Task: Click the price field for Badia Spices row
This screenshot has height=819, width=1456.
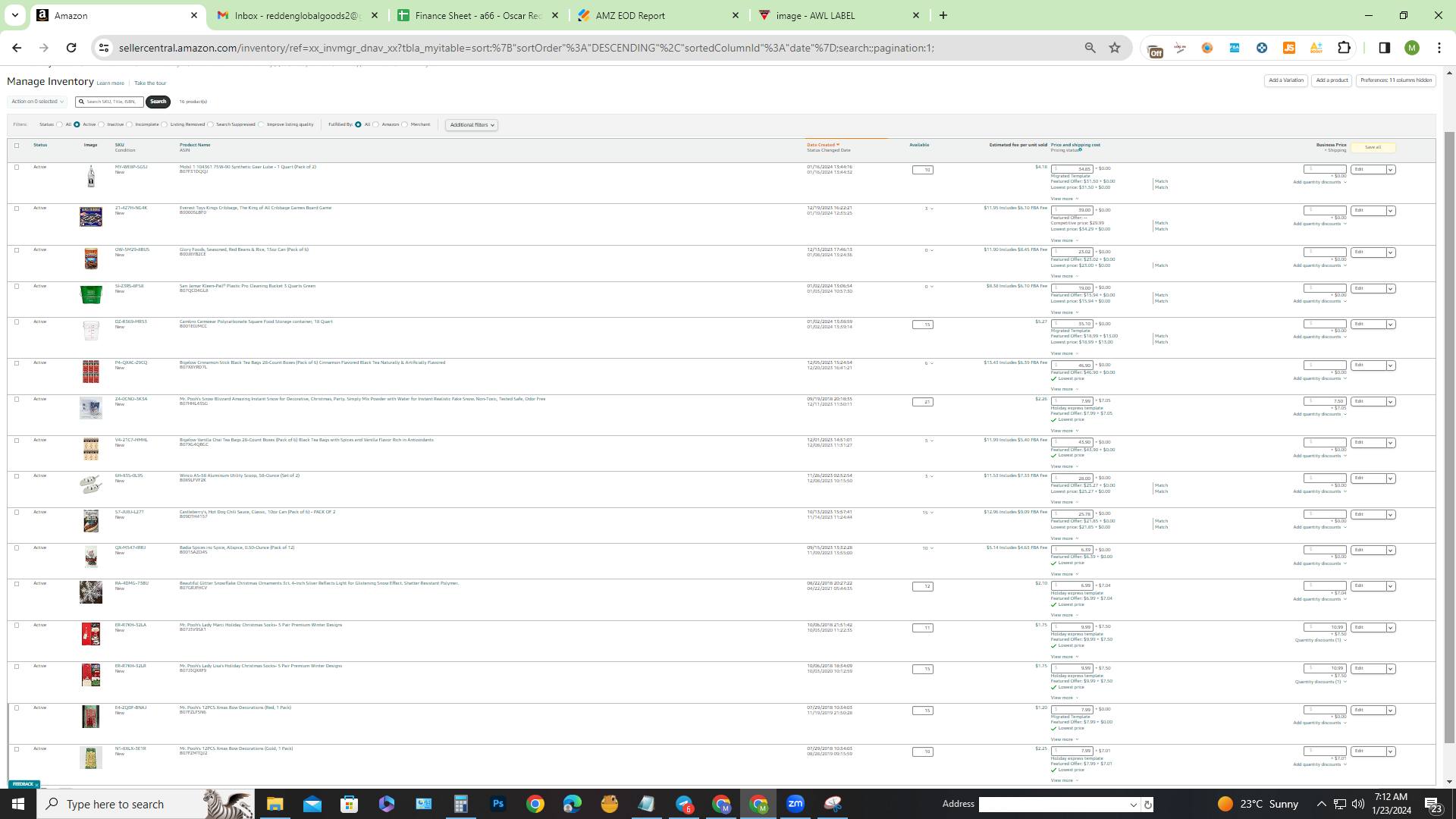Action: point(1072,550)
